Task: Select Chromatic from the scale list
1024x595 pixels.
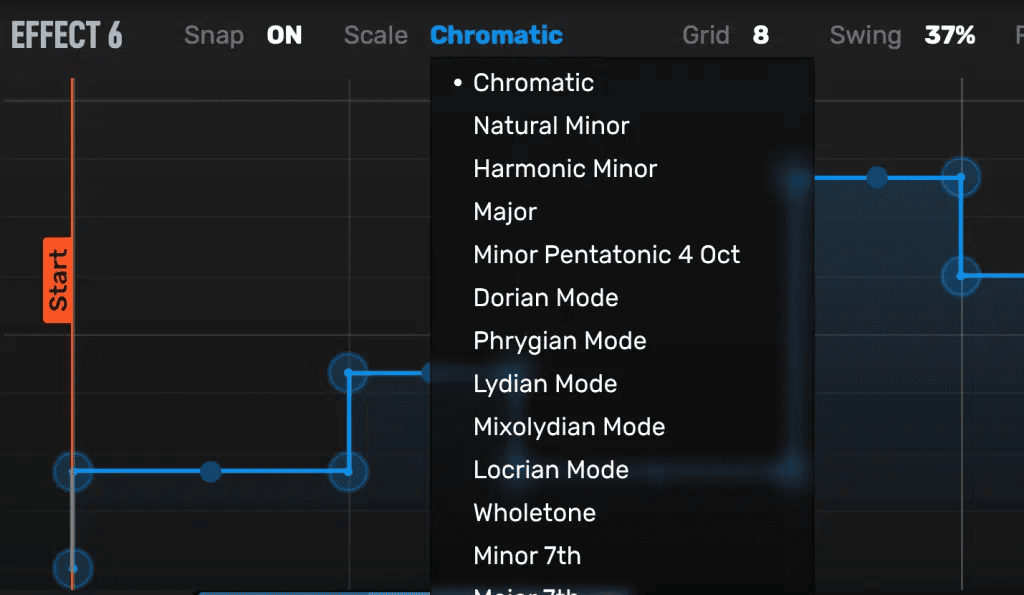Action: tap(533, 83)
